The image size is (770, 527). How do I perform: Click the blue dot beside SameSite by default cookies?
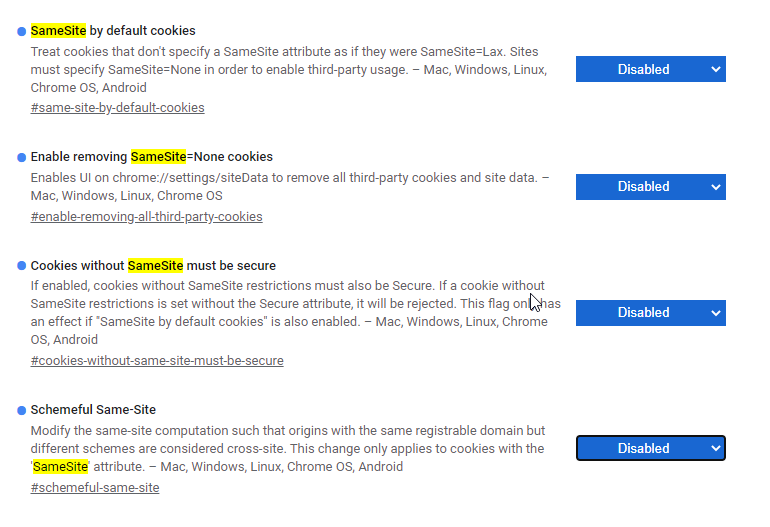tap(22, 32)
